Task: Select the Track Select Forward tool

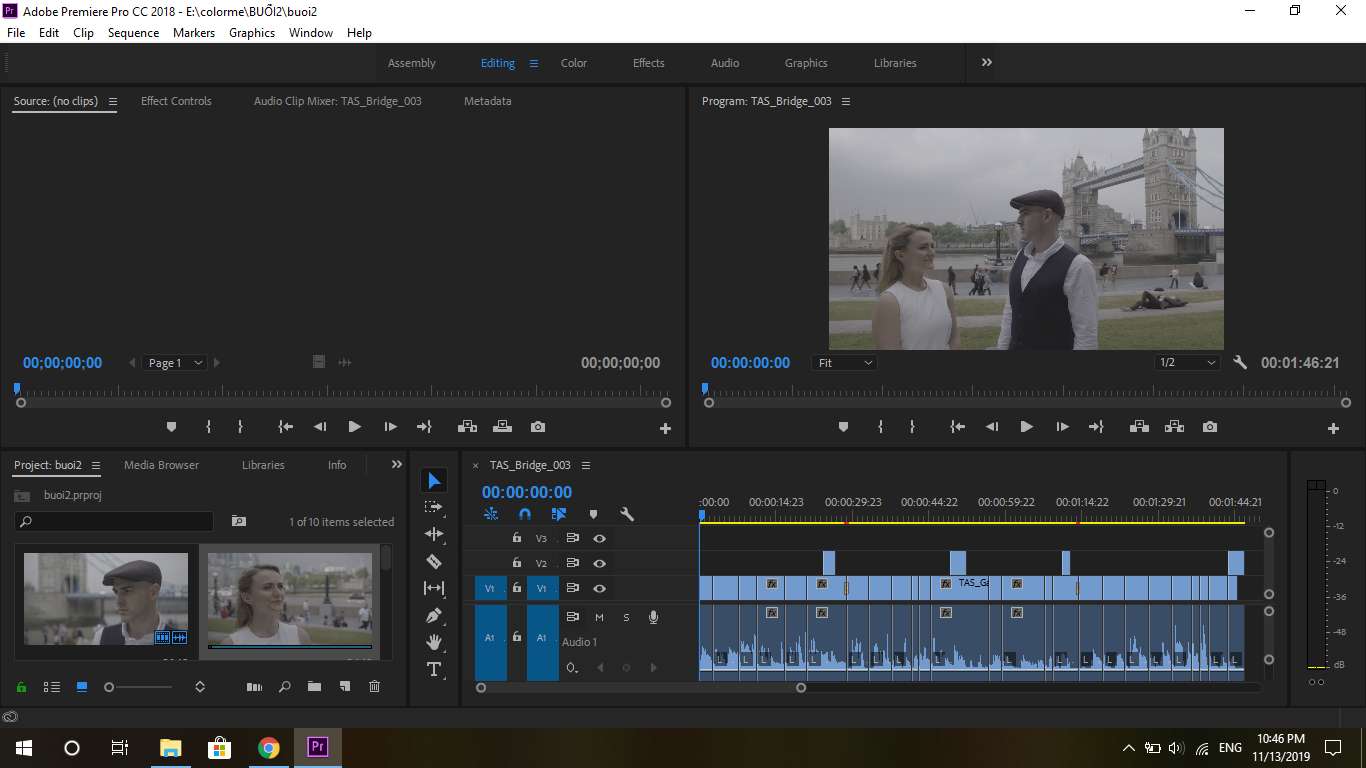Action: point(434,507)
